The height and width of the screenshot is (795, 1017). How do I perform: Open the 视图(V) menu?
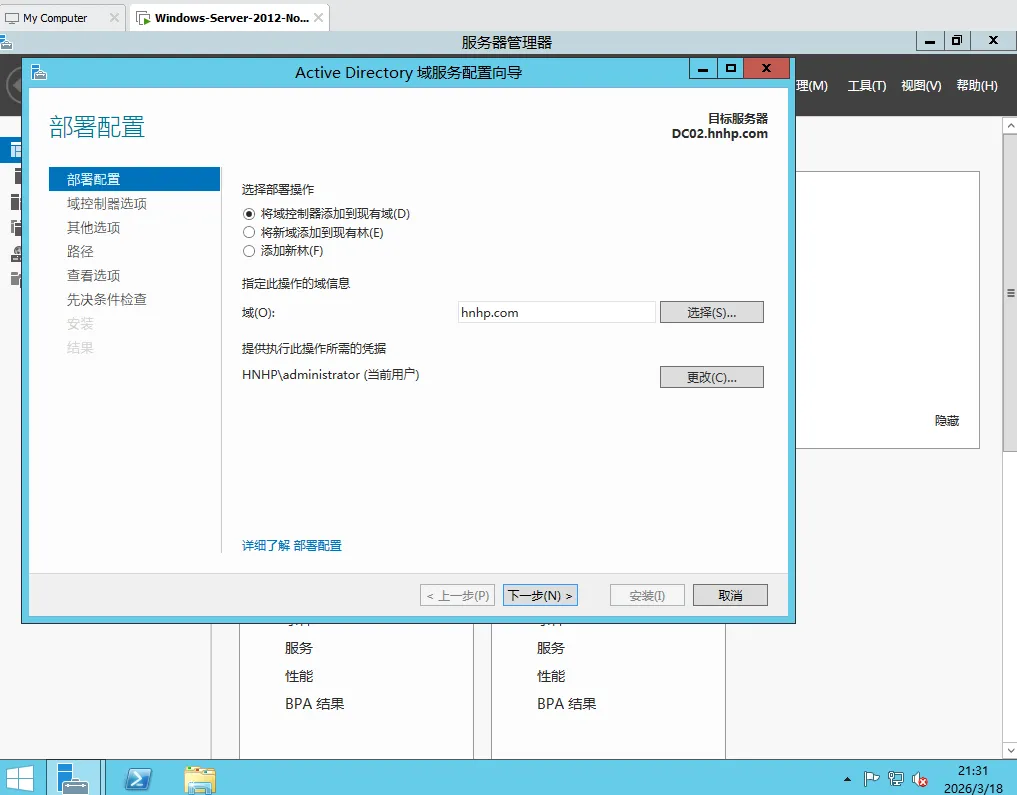click(x=921, y=86)
